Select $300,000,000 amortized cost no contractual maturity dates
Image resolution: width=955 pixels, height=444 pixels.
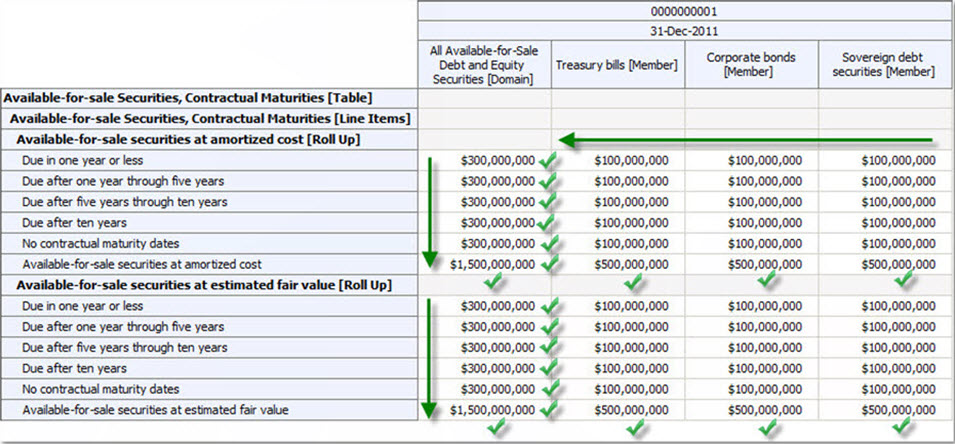[485, 244]
